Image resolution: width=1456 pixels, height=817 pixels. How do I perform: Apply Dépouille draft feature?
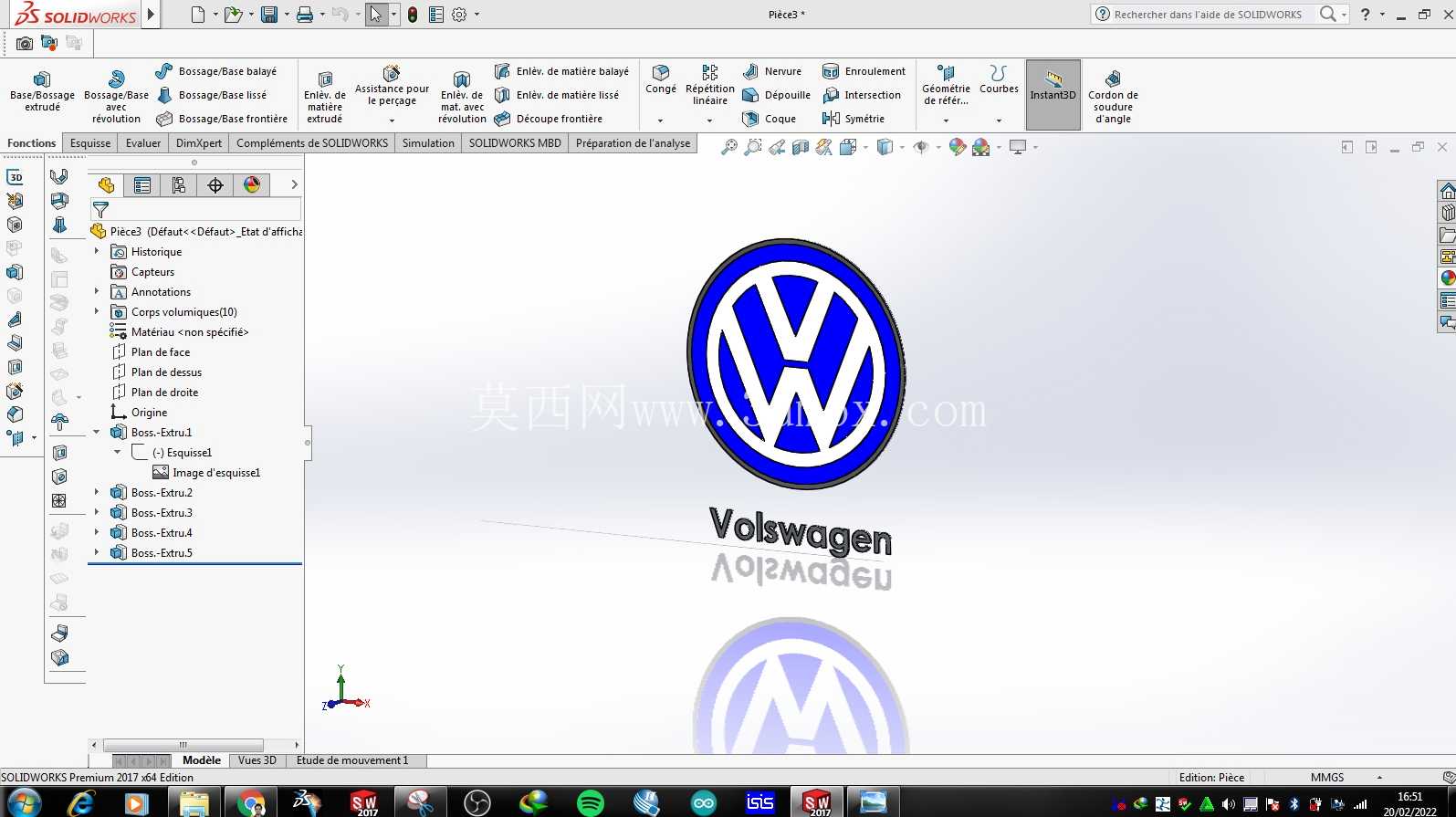[776, 95]
